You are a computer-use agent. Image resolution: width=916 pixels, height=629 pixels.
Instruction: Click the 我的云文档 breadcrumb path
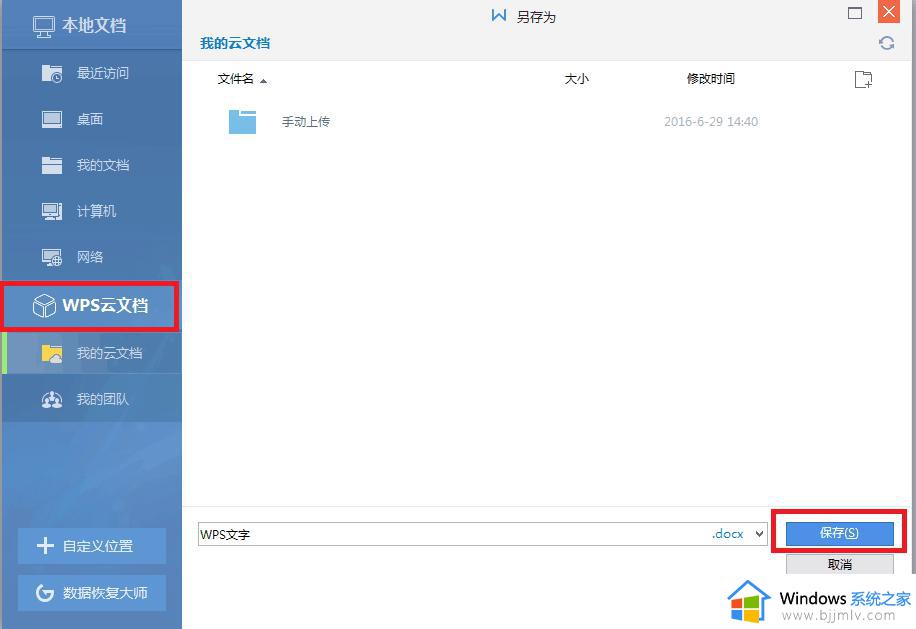[235, 43]
